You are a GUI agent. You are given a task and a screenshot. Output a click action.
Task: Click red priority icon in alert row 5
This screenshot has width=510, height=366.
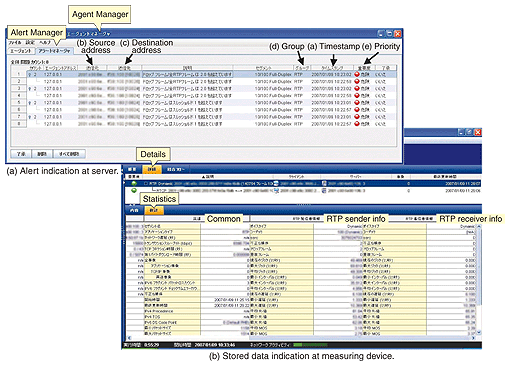357,103
